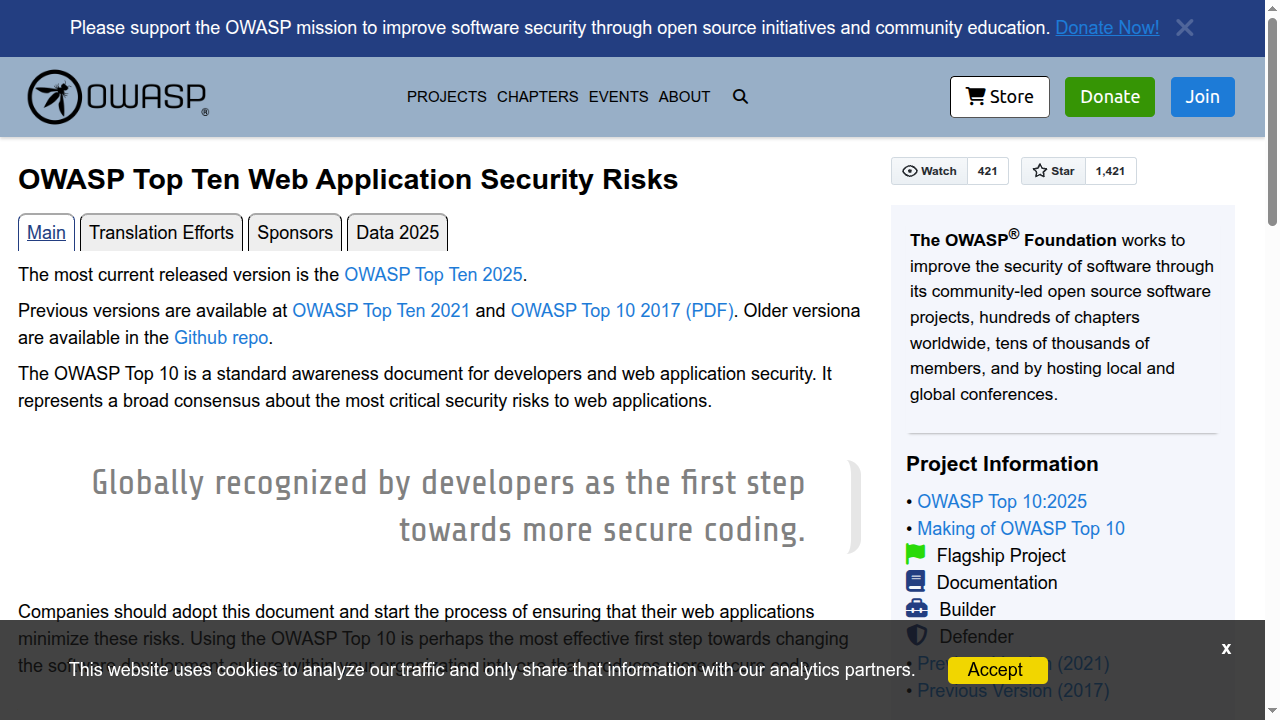Image resolution: width=1280 pixels, height=720 pixels.
Task: Click the Documentation label in sidebar
Action: pos(997,582)
